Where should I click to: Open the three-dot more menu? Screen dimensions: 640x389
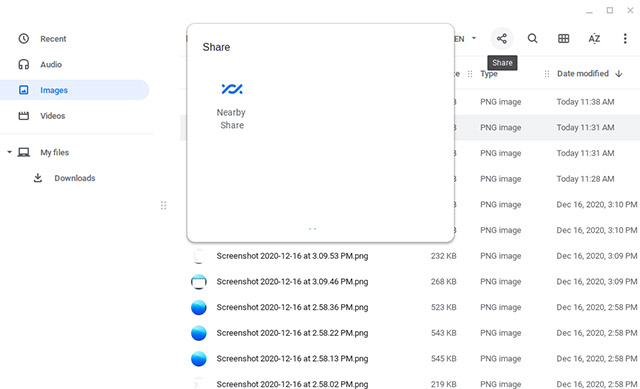coord(624,39)
